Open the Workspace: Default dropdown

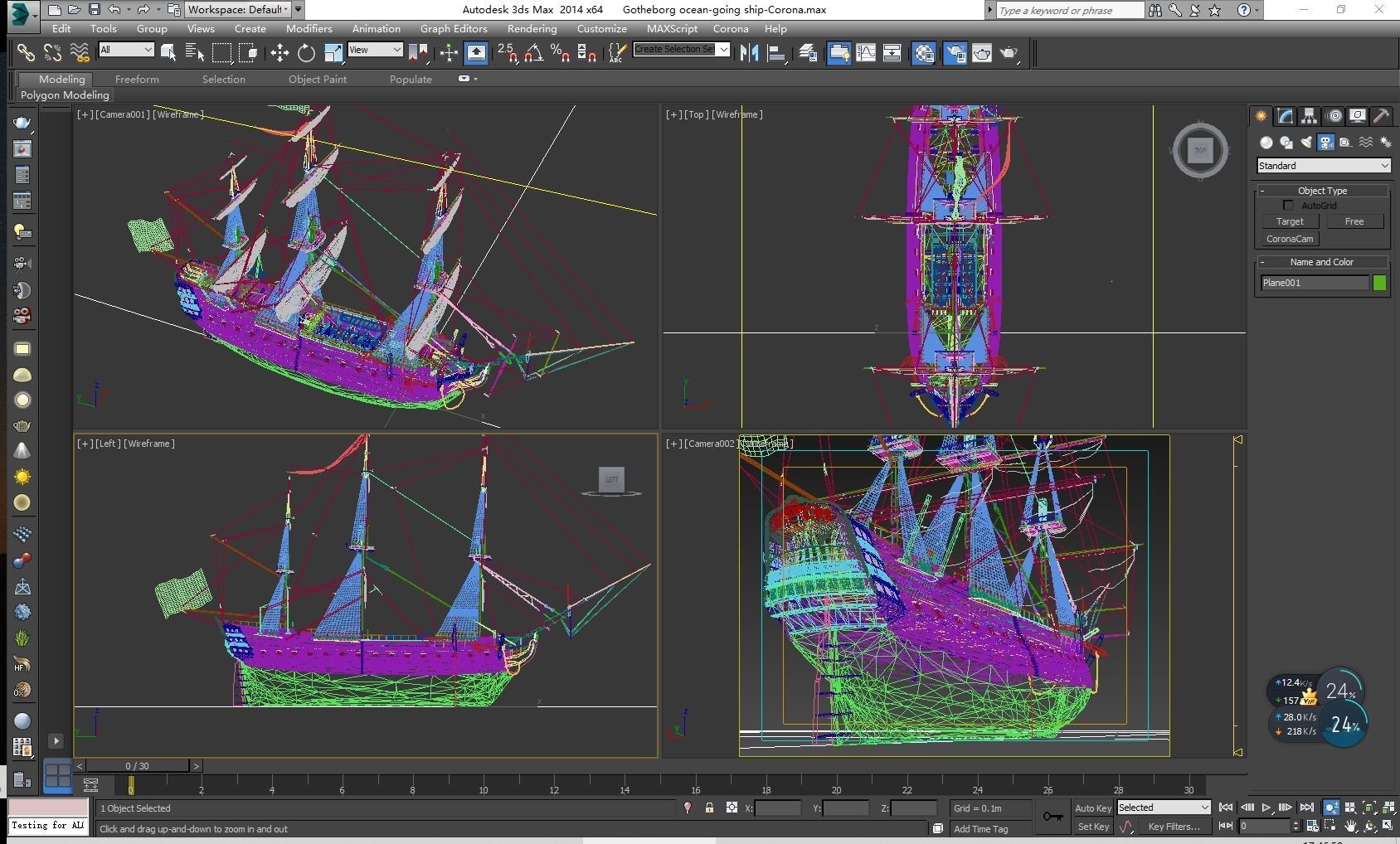click(237, 10)
